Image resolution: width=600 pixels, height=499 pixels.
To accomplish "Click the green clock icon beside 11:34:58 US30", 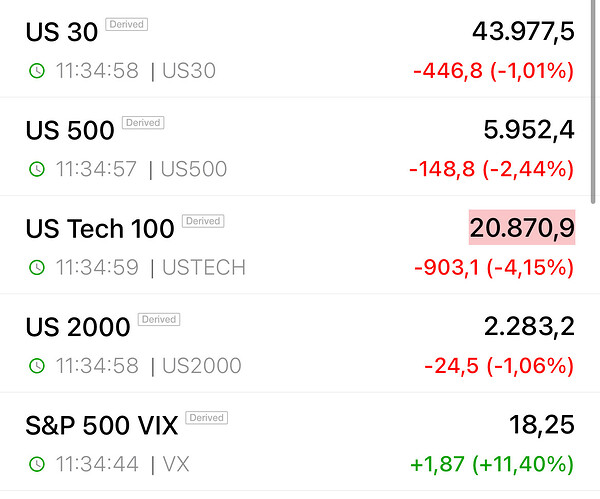I will pyautogui.click(x=37, y=71).
